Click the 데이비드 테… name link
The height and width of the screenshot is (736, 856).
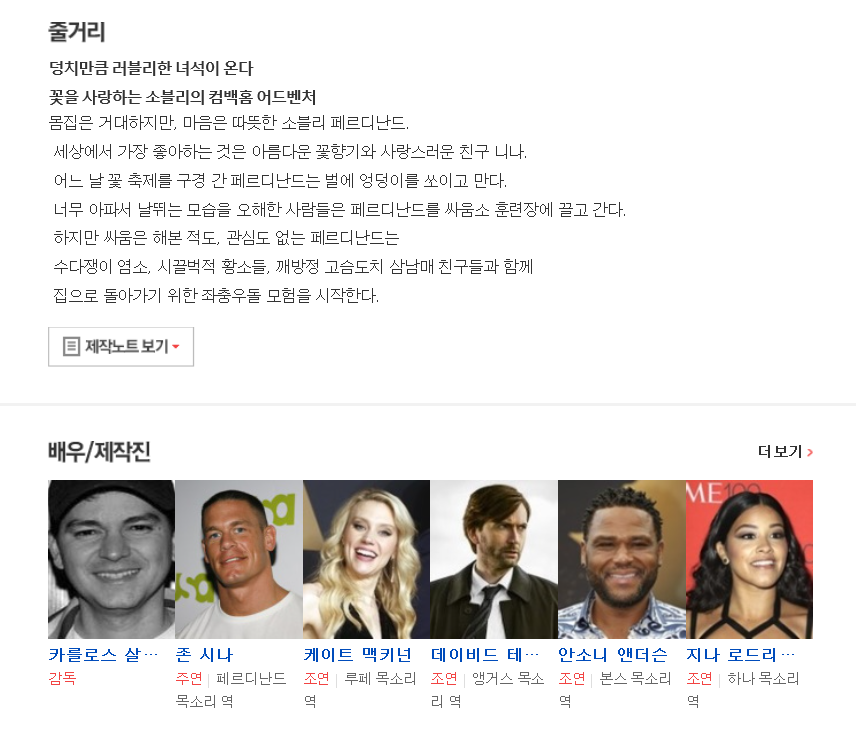485,655
